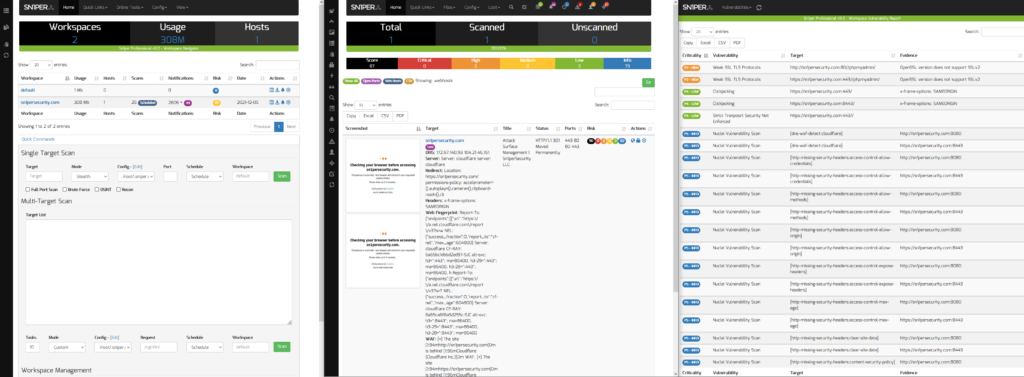Open the hamburger menu icon in the left sidebar
The image size is (1024, 377).
pyautogui.click(x=6, y=10)
